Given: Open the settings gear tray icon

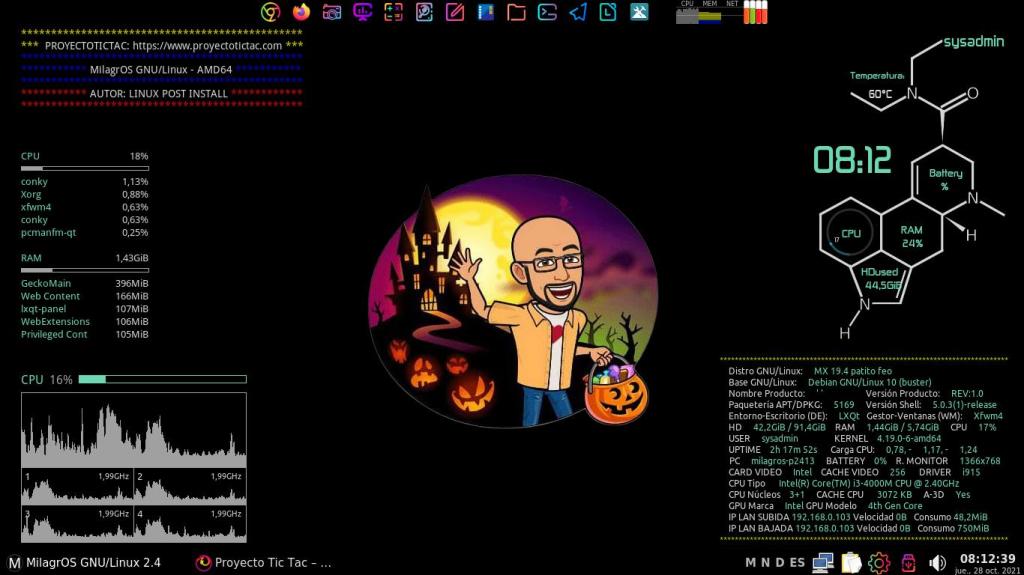Looking at the screenshot, I should 879,562.
